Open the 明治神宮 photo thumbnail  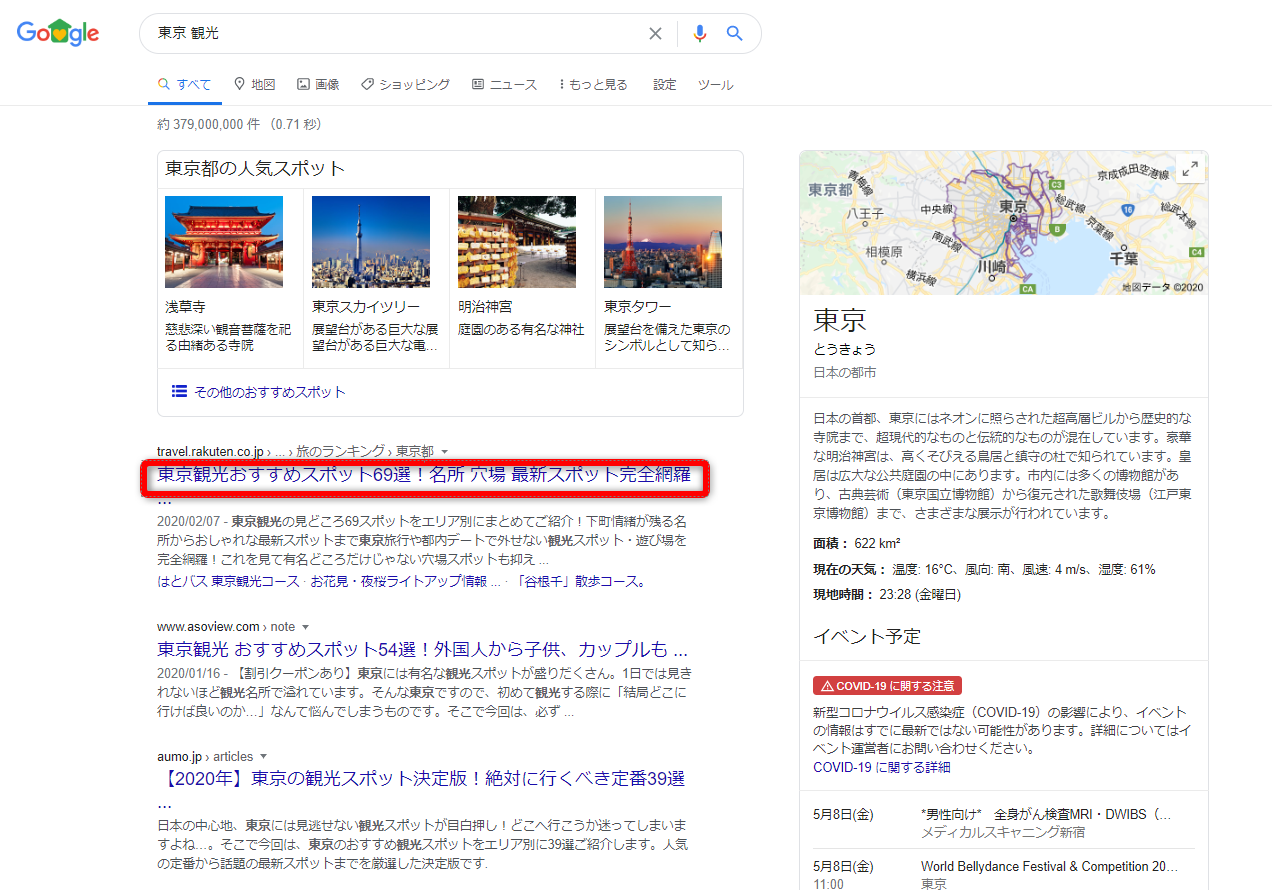(x=517, y=242)
